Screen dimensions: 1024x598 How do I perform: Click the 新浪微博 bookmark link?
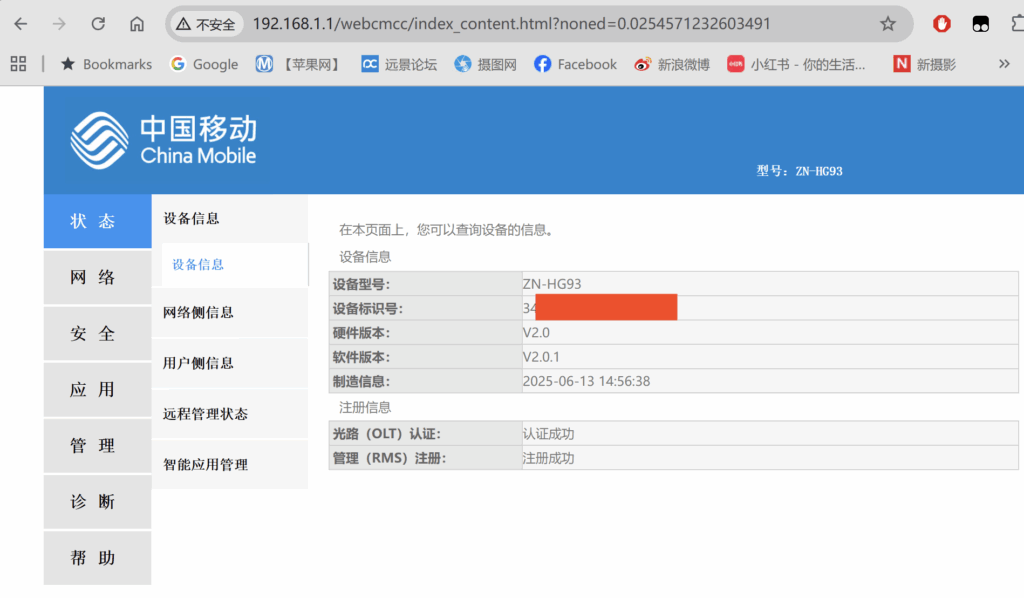click(x=671, y=64)
